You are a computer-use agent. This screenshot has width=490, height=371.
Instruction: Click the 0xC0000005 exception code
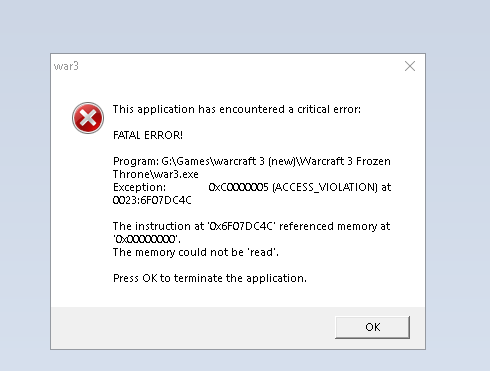point(238,187)
